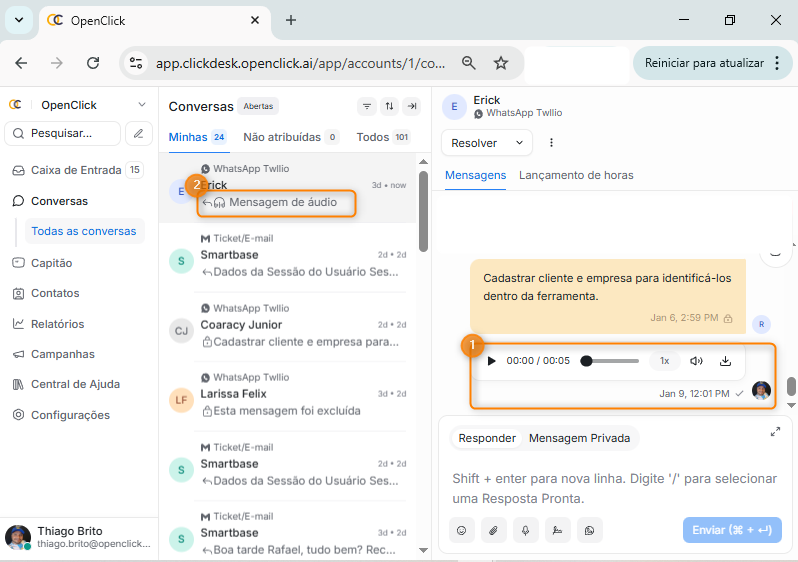Change audio playback speed 1x

(664, 361)
